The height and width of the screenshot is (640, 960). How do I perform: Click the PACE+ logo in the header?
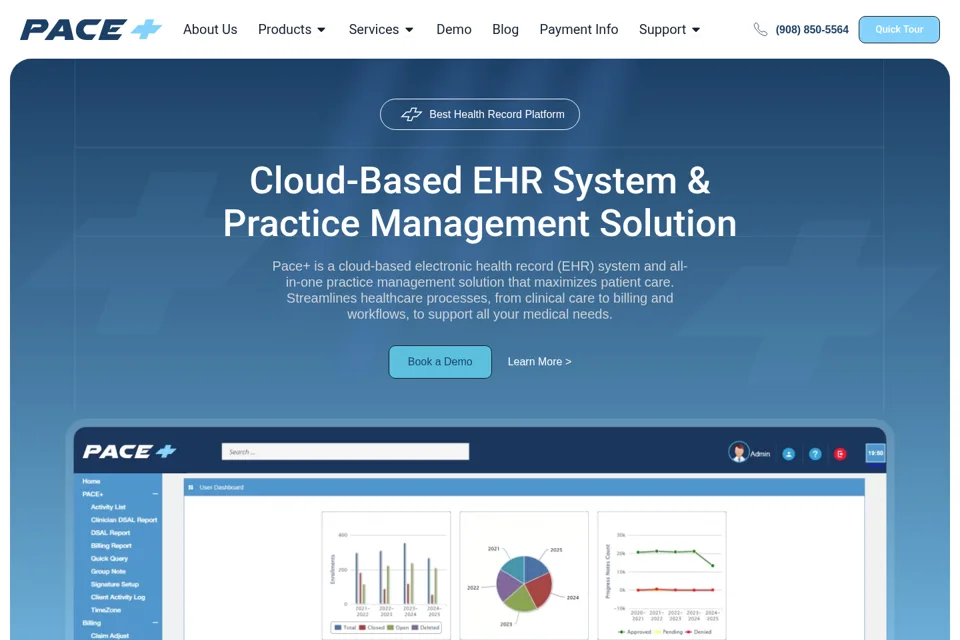pyautogui.click(x=91, y=29)
